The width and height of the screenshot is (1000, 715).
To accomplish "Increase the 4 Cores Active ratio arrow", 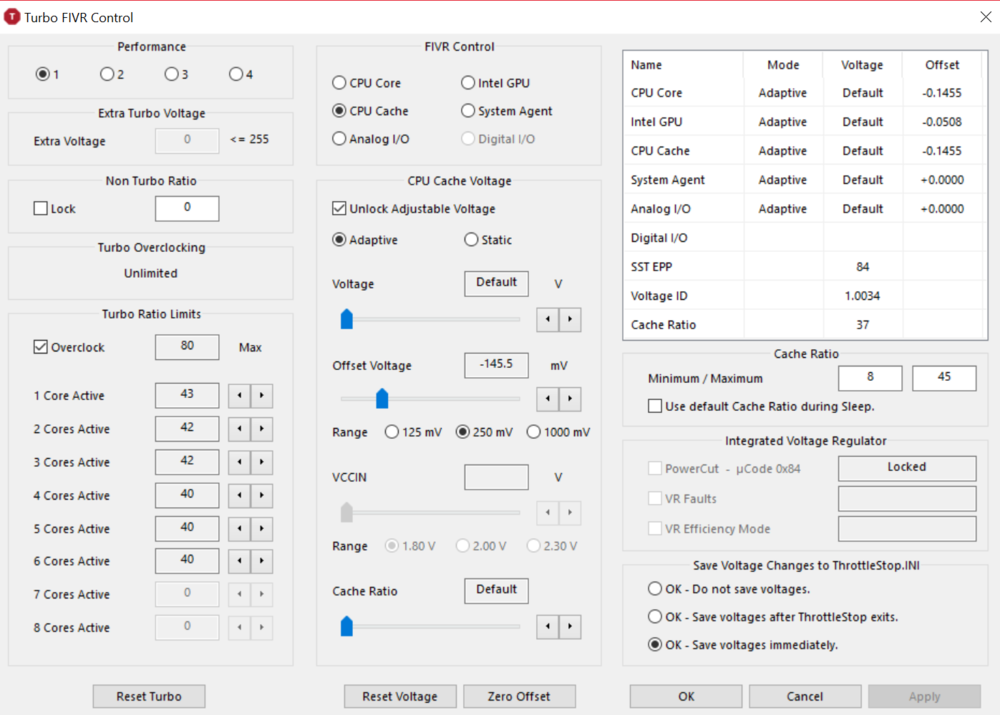I will coord(261,496).
